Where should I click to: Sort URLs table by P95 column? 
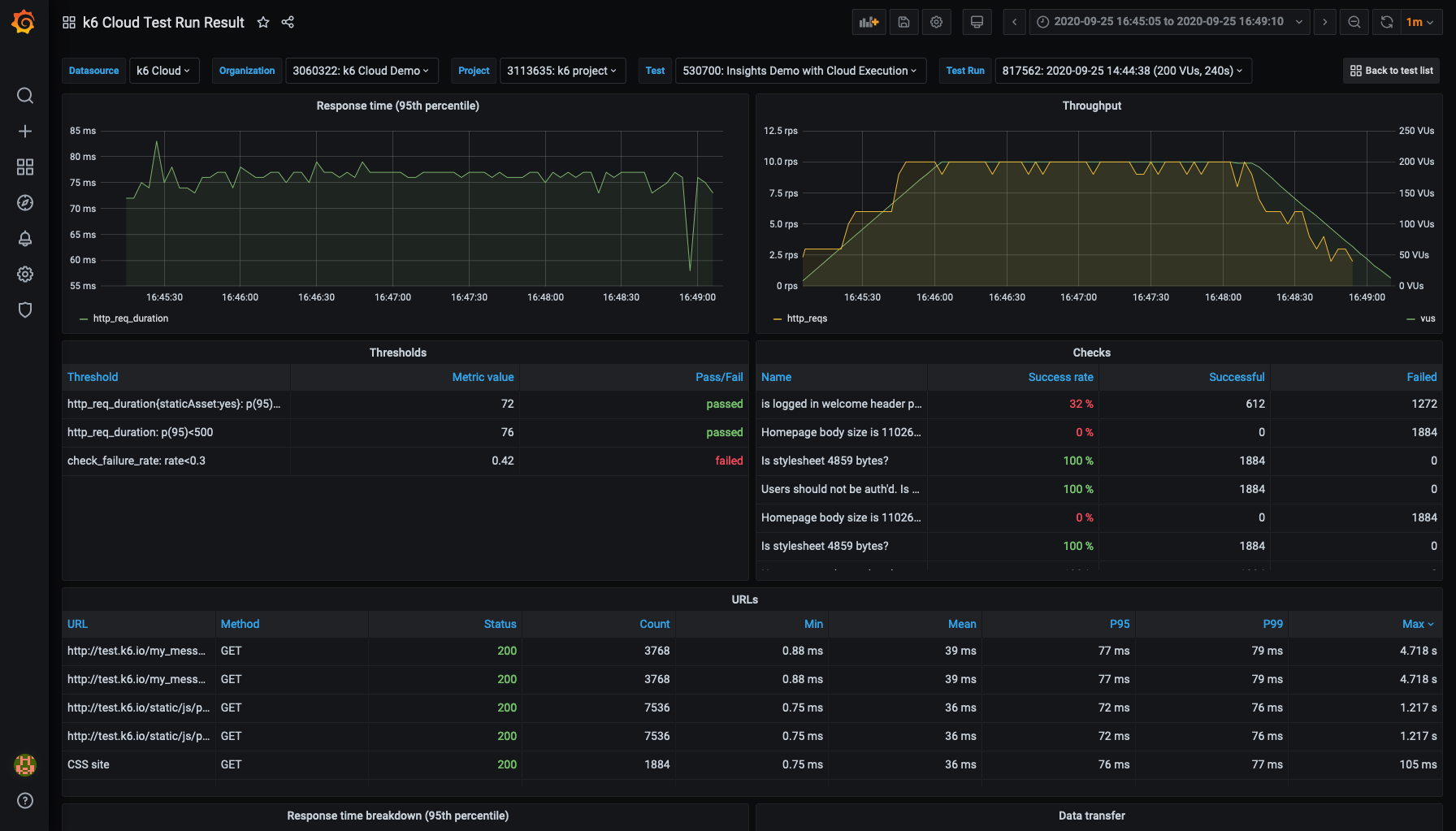(1120, 624)
